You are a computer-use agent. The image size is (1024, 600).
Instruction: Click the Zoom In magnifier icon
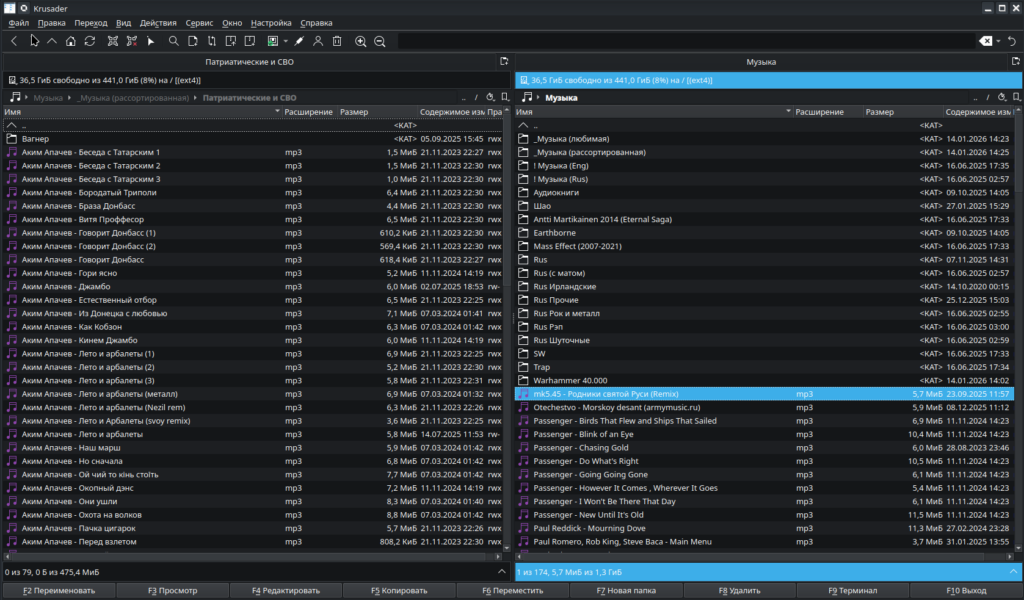[x=361, y=41]
